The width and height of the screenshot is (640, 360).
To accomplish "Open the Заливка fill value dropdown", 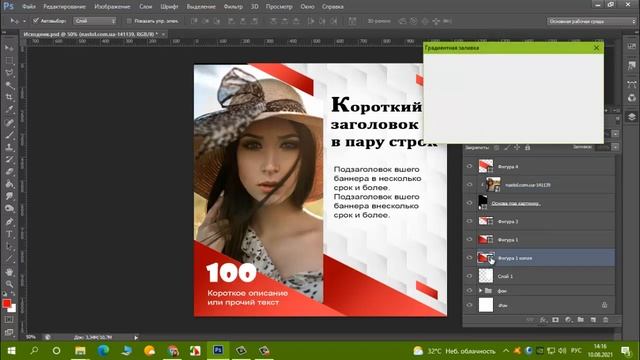I will click(x=615, y=147).
